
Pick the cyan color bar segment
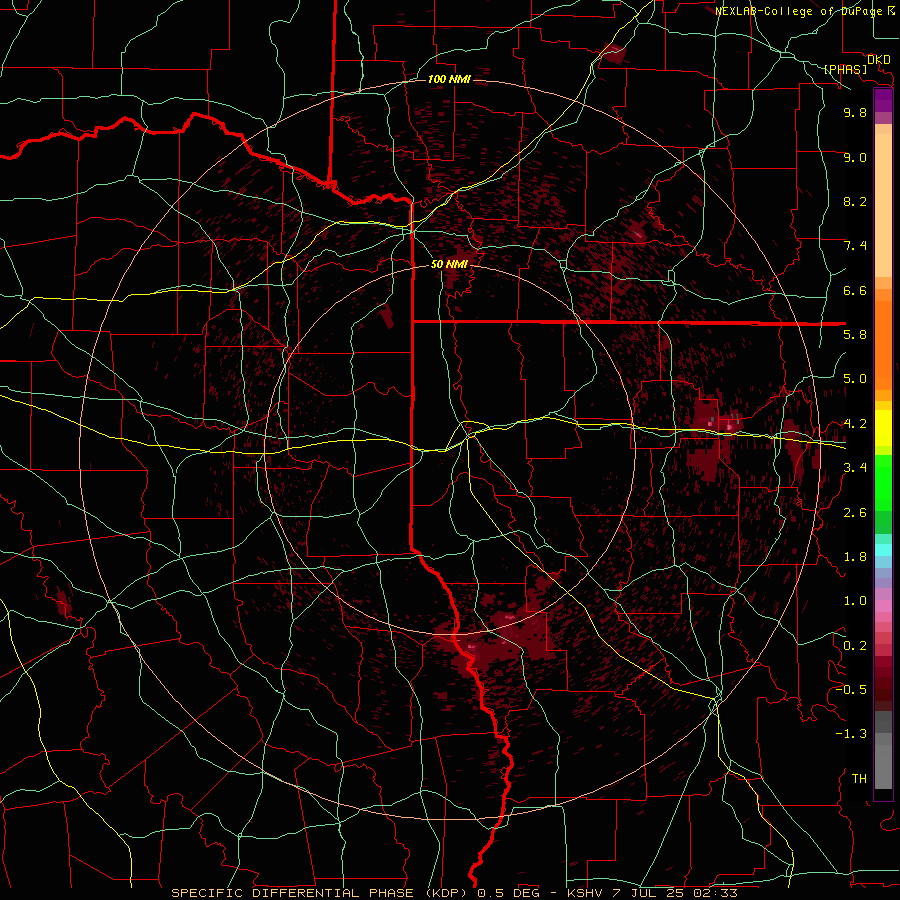(x=883, y=550)
